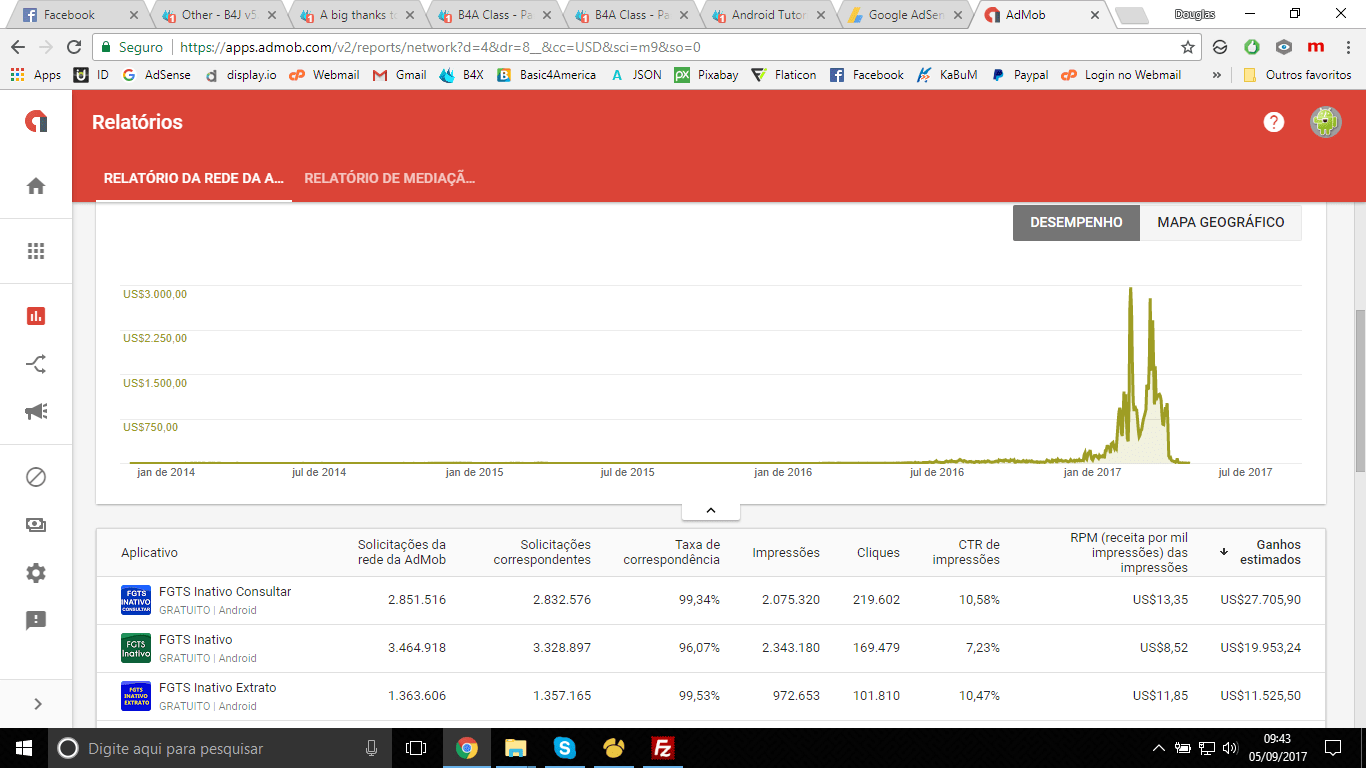Image resolution: width=1366 pixels, height=768 pixels.
Task: Open Task View in the taskbar
Action: (416, 748)
